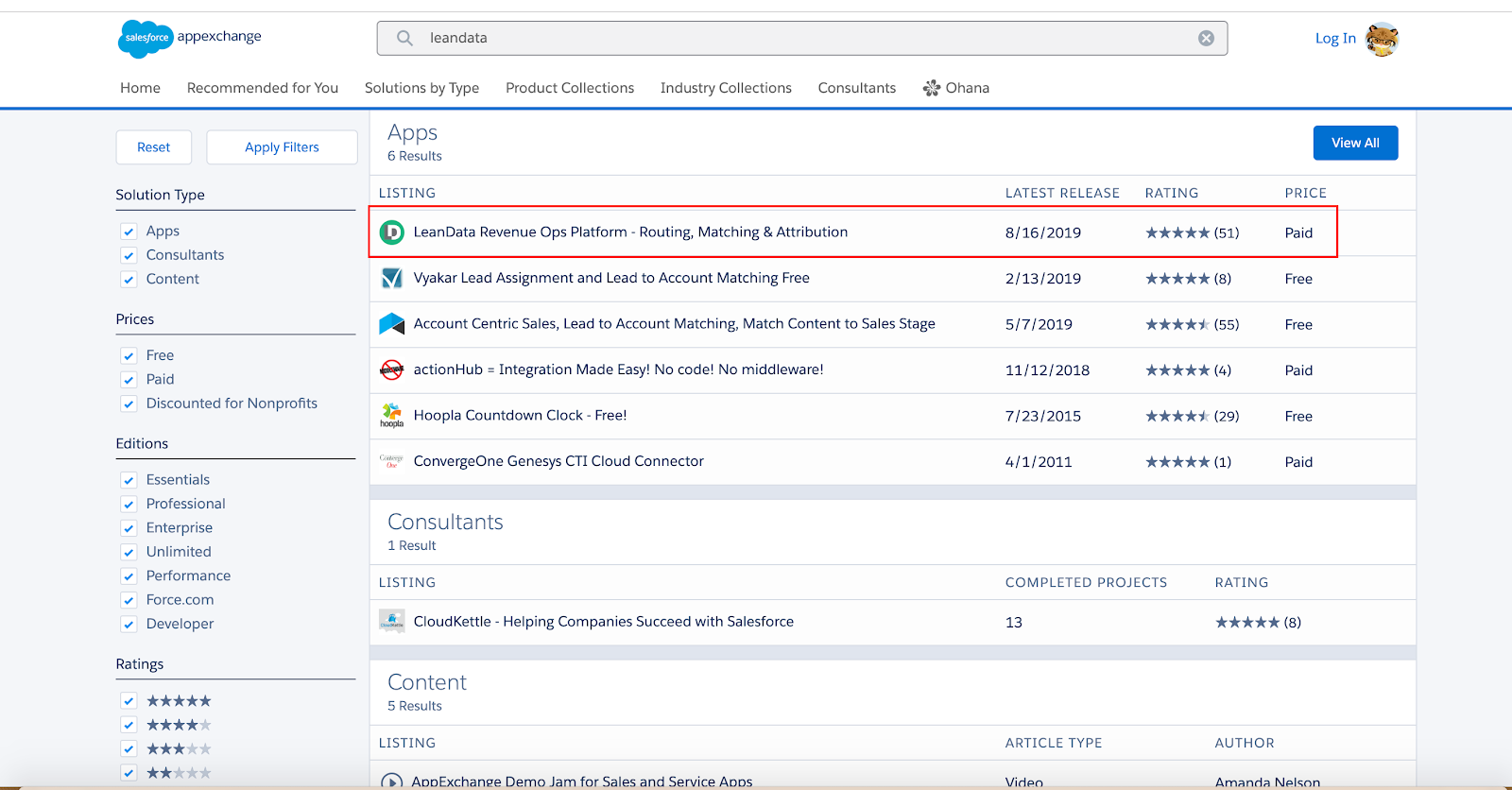Uncheck the Content solution type filter

(129, 280)
